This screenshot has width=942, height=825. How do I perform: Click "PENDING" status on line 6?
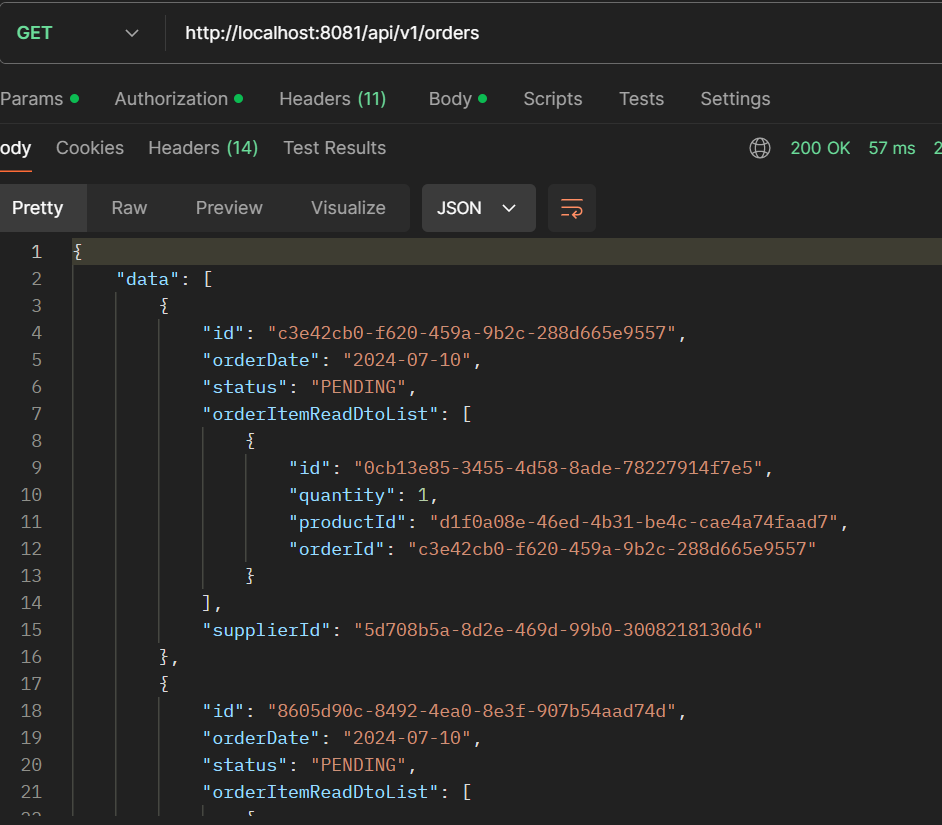[359, 387]
